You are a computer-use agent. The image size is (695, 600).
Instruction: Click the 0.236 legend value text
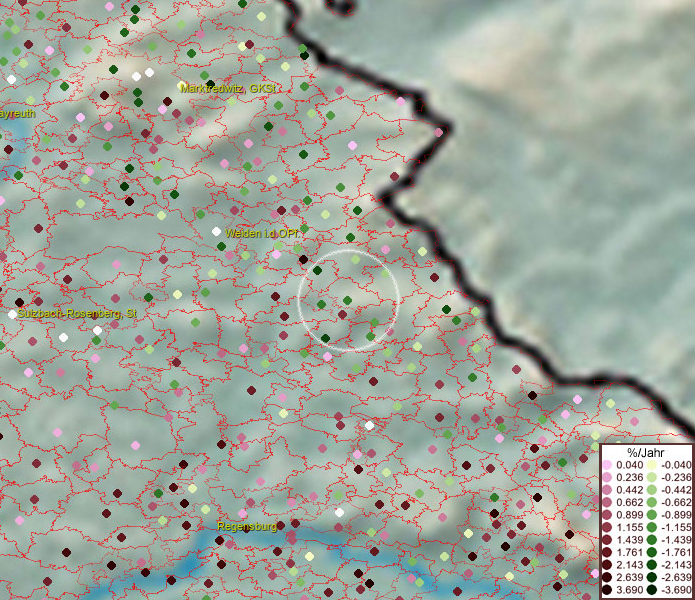pos(630,477)
